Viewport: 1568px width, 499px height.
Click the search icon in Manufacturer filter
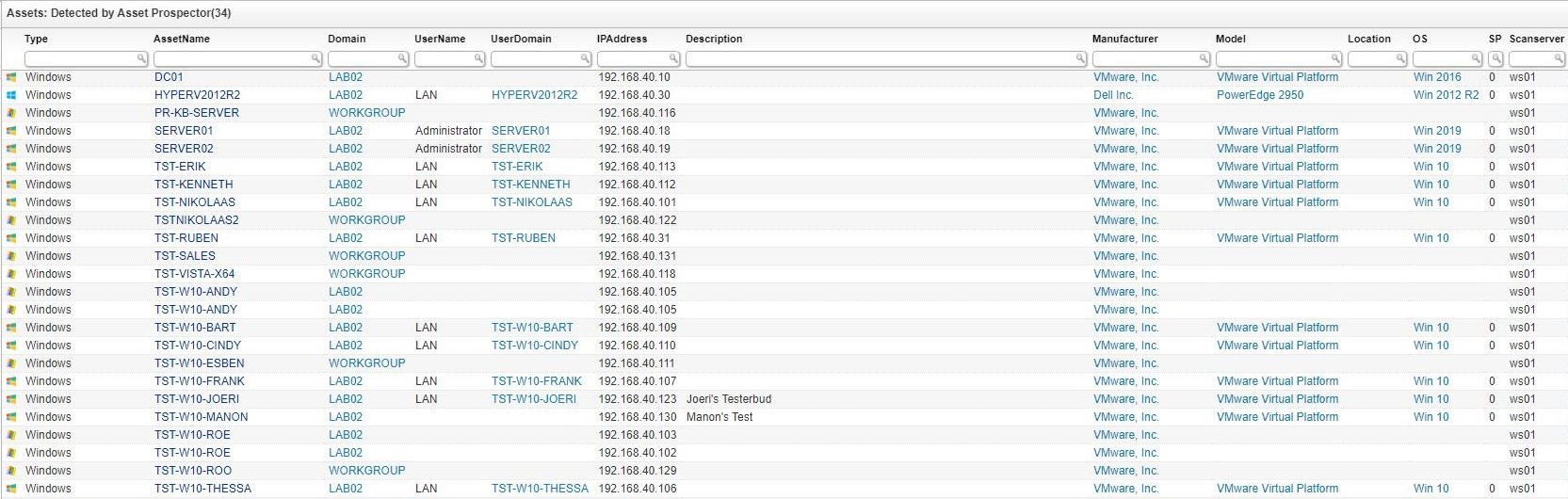click(x=1204, y=58)
